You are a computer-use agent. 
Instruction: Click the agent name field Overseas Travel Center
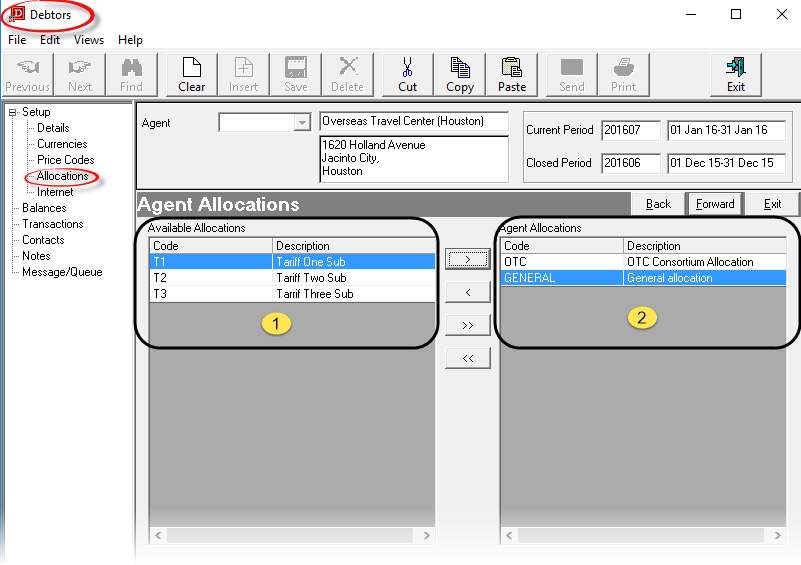point(414,121)
